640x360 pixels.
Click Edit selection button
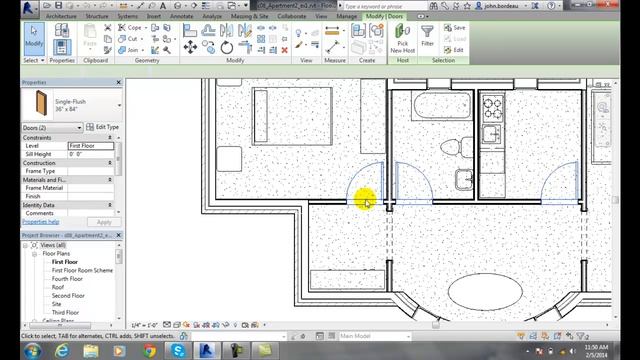pos(454,50)
